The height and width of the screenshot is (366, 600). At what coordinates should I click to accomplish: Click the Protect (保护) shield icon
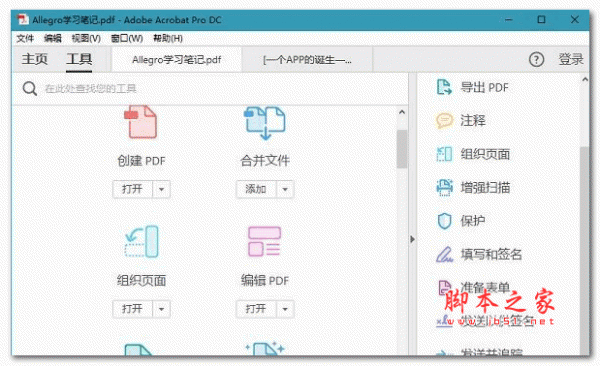coord(444,221)
